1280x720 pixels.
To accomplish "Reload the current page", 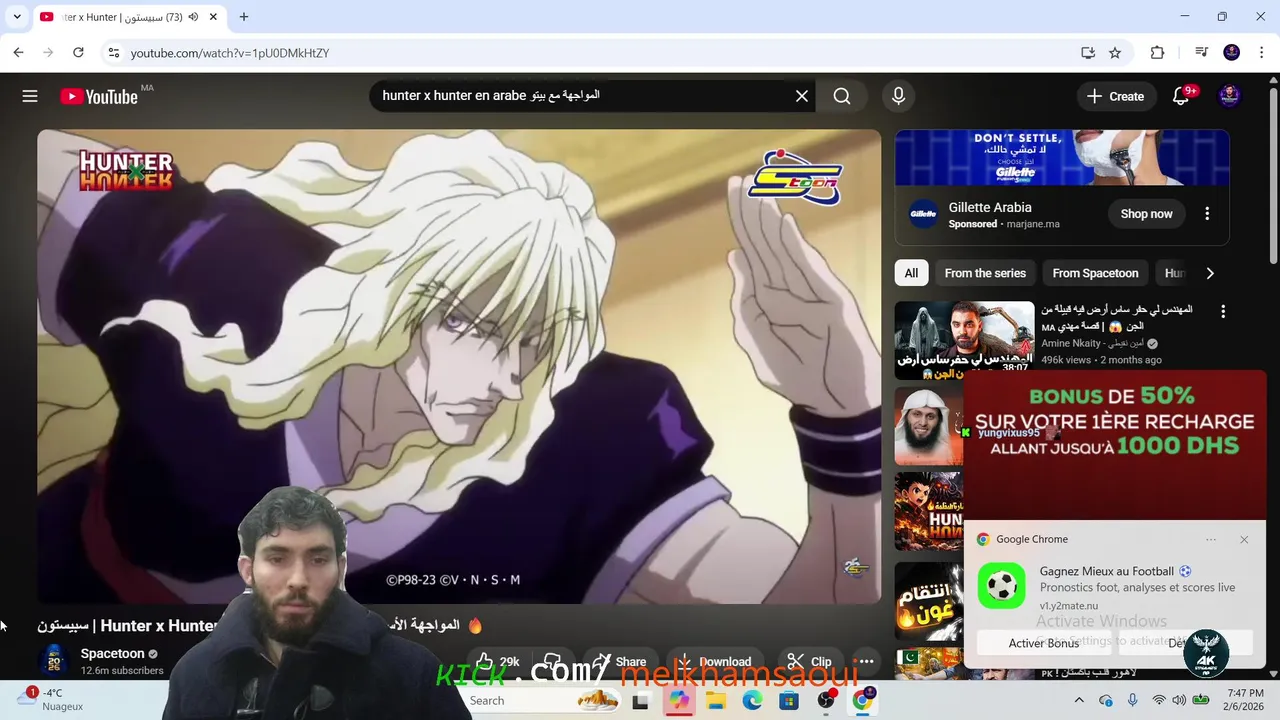I will [78, 53].
